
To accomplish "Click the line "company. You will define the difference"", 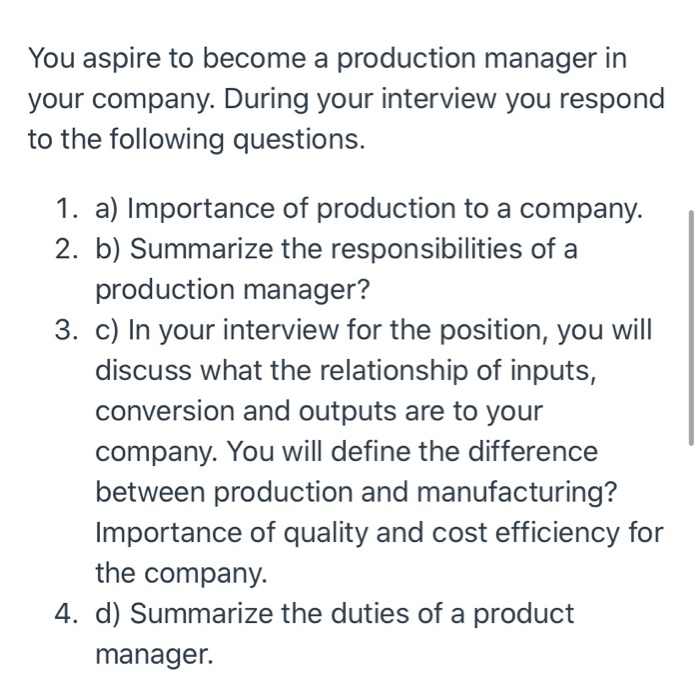I will point(346,451).
